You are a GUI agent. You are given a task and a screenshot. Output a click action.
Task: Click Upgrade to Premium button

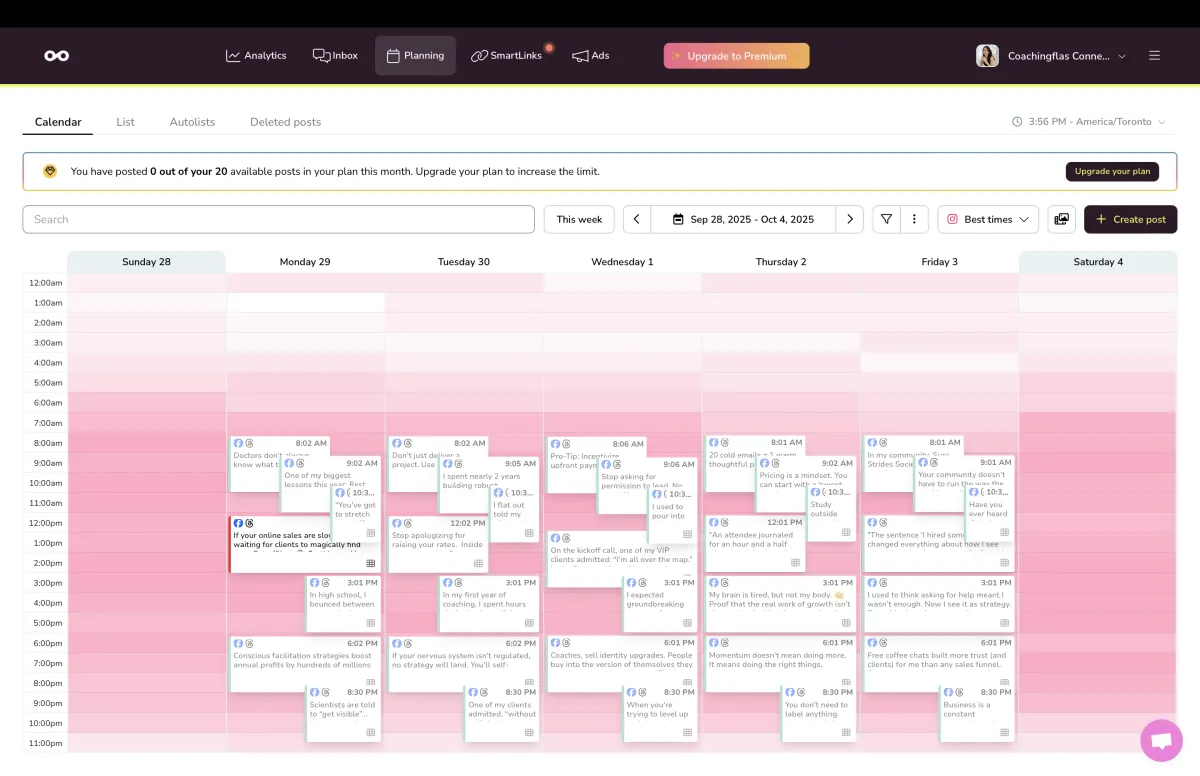coord(736,56)
